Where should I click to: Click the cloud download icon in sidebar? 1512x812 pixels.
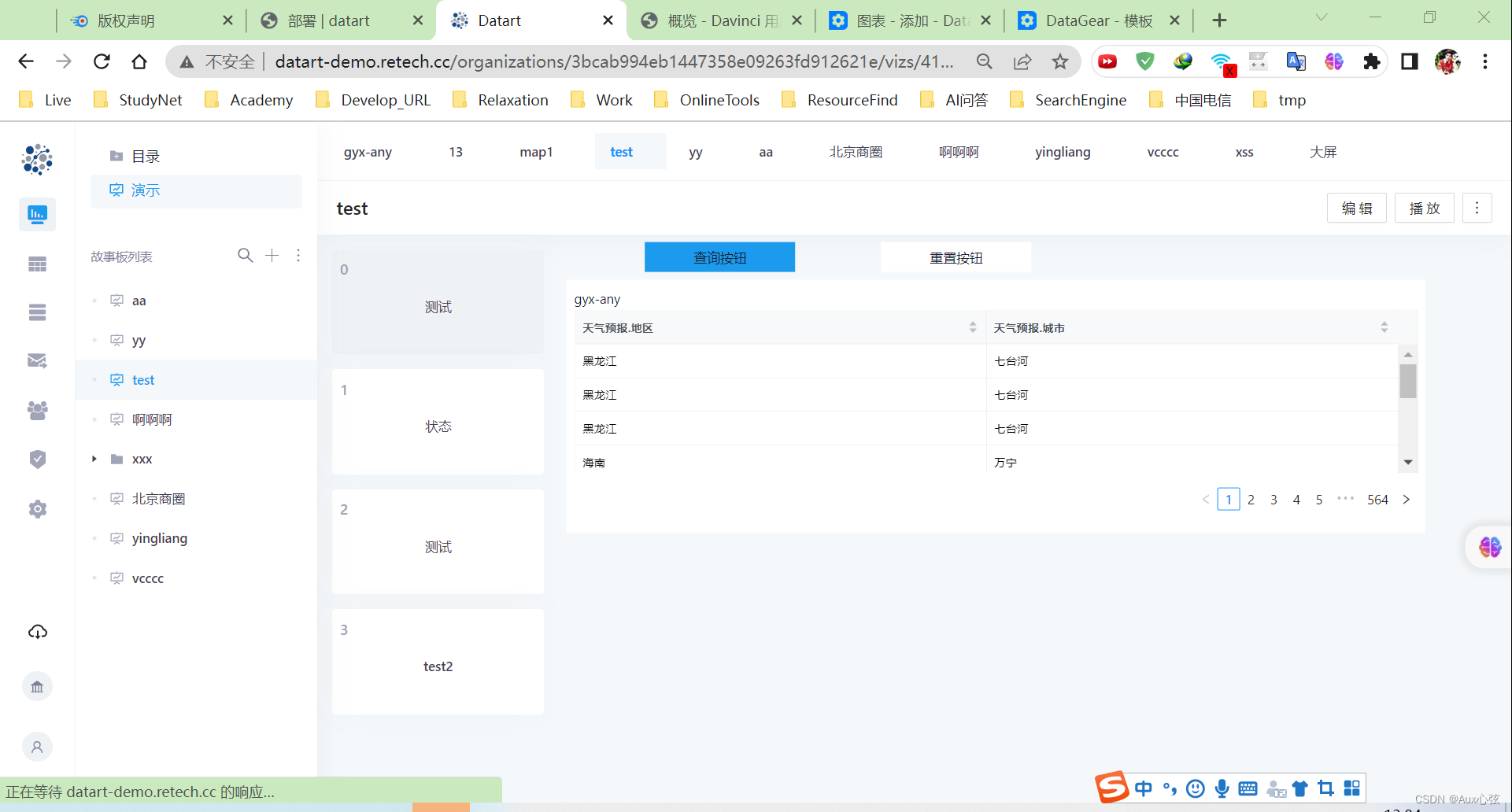(37, 631)
